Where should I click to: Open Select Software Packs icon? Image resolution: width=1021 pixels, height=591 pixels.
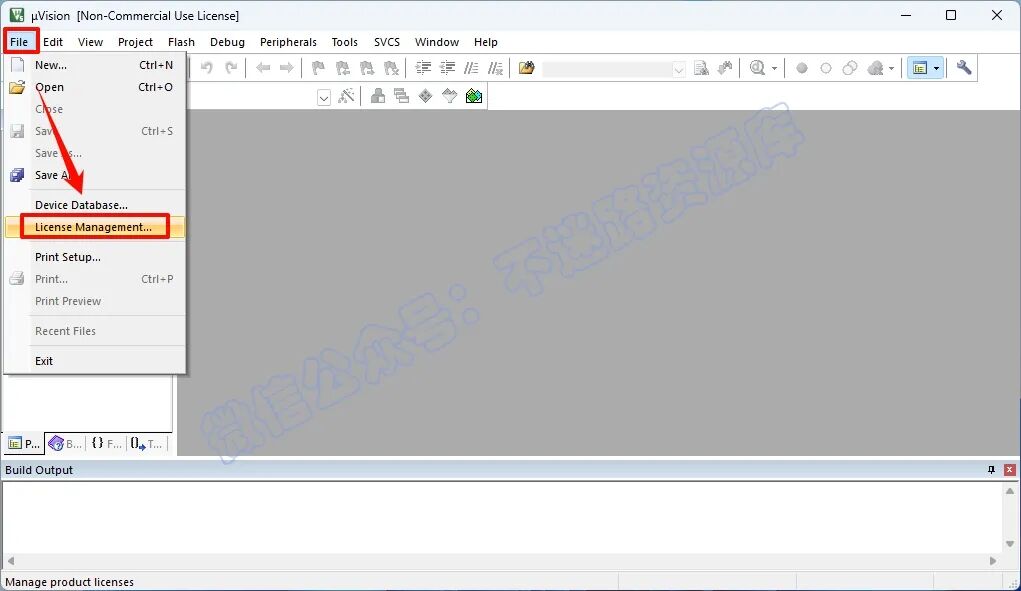pos(449,96)
